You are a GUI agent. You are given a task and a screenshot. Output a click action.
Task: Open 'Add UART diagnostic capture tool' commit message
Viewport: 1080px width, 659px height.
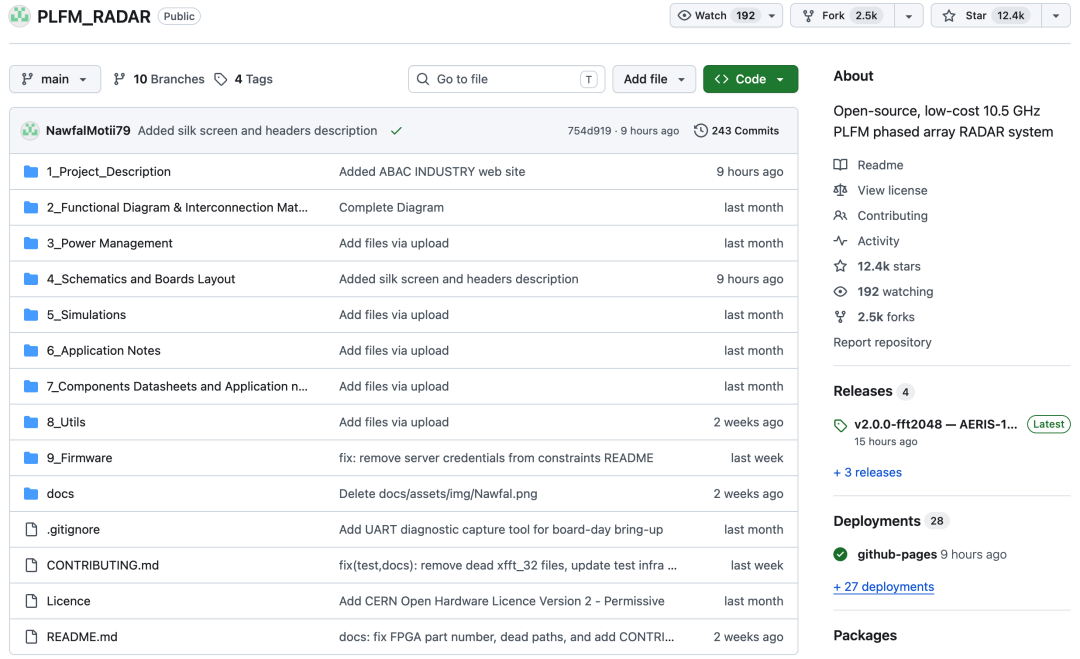point(501,530)
